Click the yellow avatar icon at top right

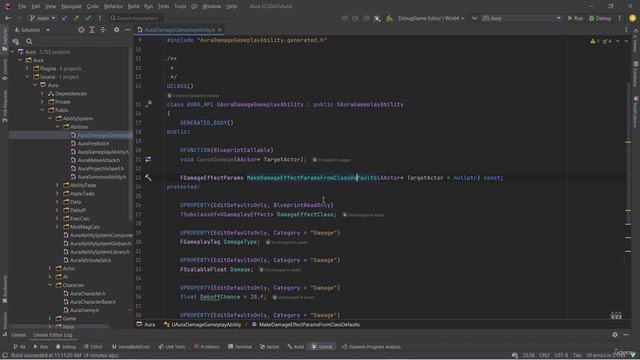tap(632, 18)
